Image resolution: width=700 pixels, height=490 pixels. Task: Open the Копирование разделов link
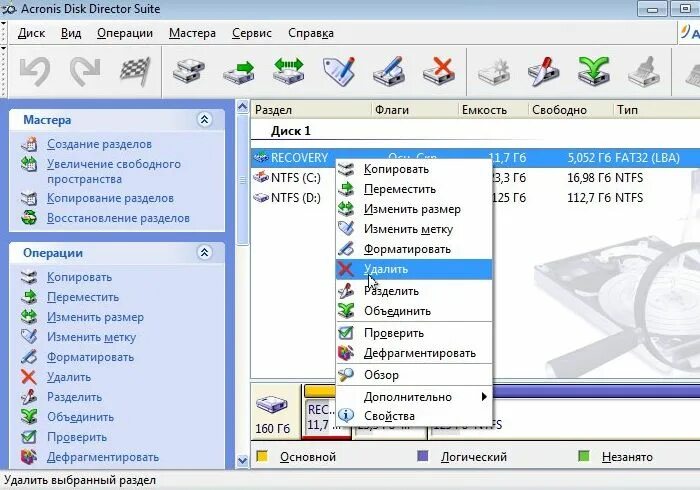tap(110, 198)
